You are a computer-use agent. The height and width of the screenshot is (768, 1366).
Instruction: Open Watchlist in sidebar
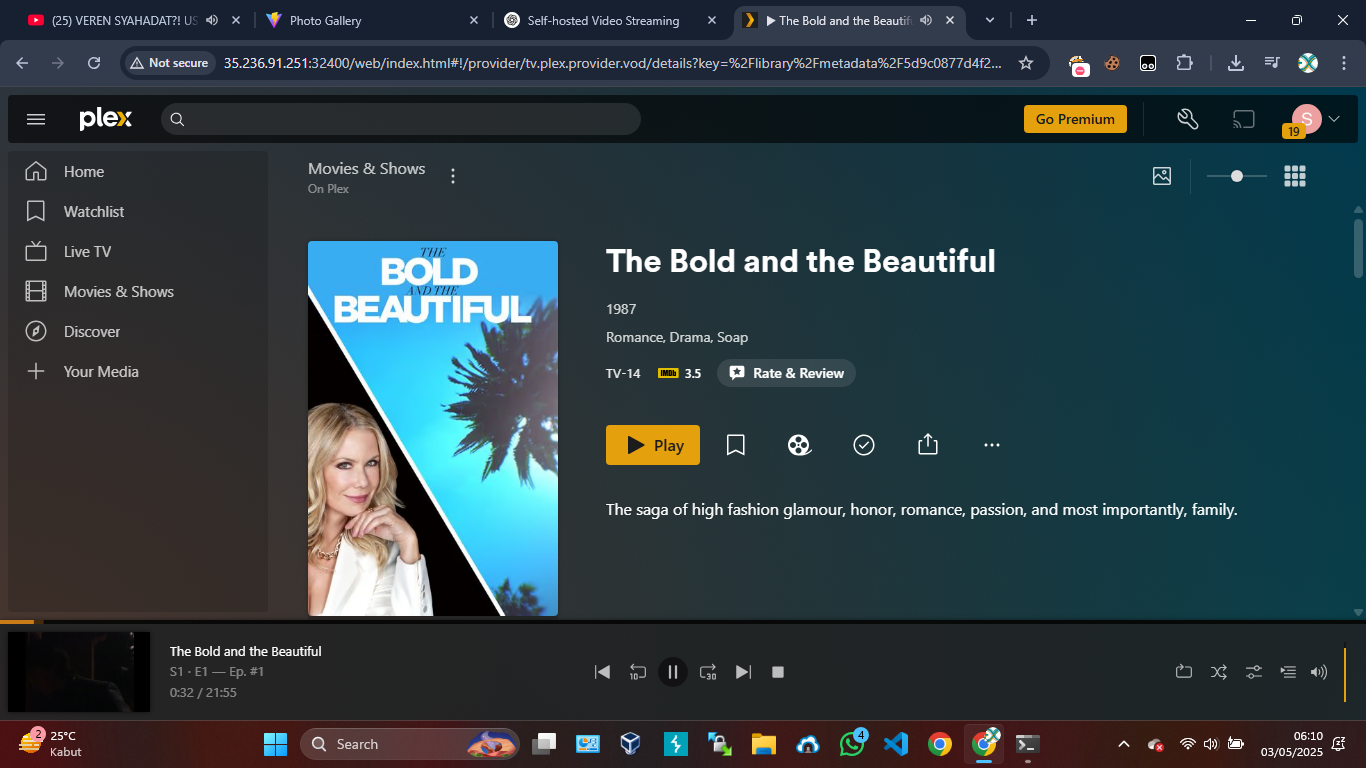138,212
